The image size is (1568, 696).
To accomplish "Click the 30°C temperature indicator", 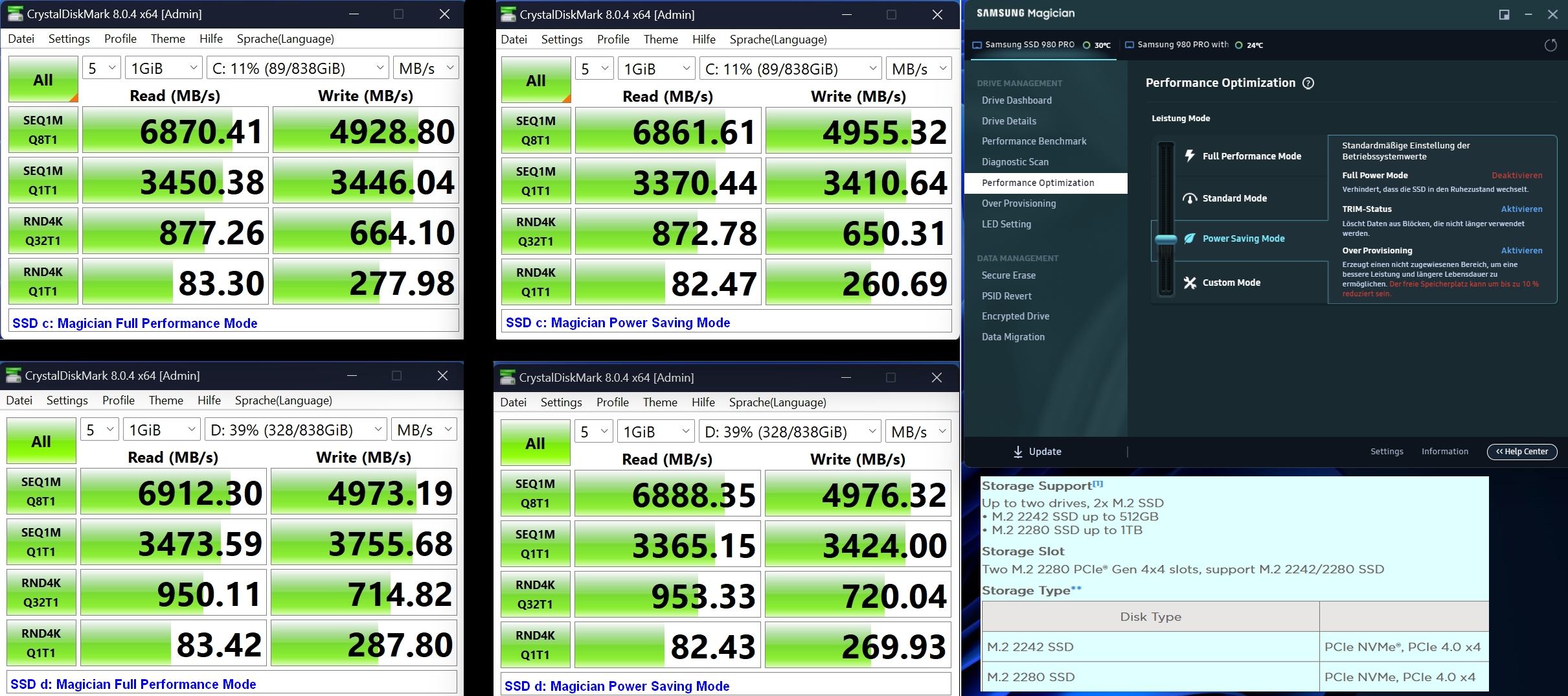I will 1097,45.
